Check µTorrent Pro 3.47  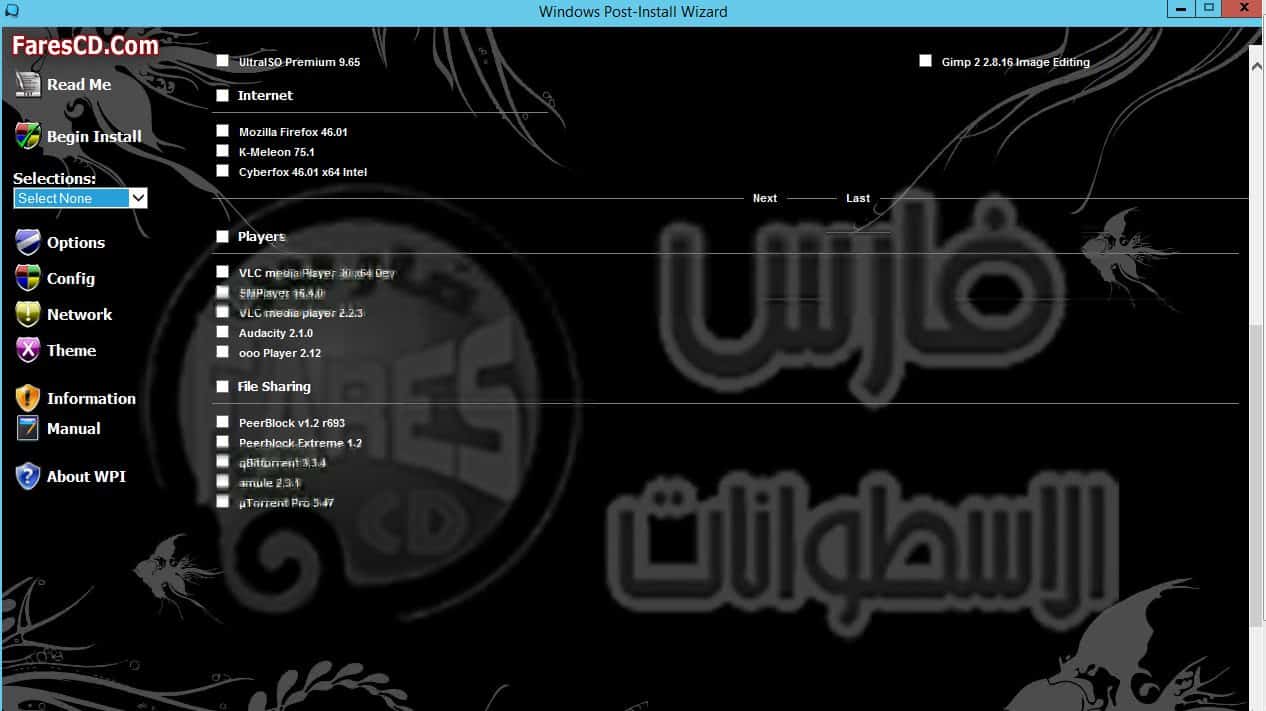click(222, 502)
